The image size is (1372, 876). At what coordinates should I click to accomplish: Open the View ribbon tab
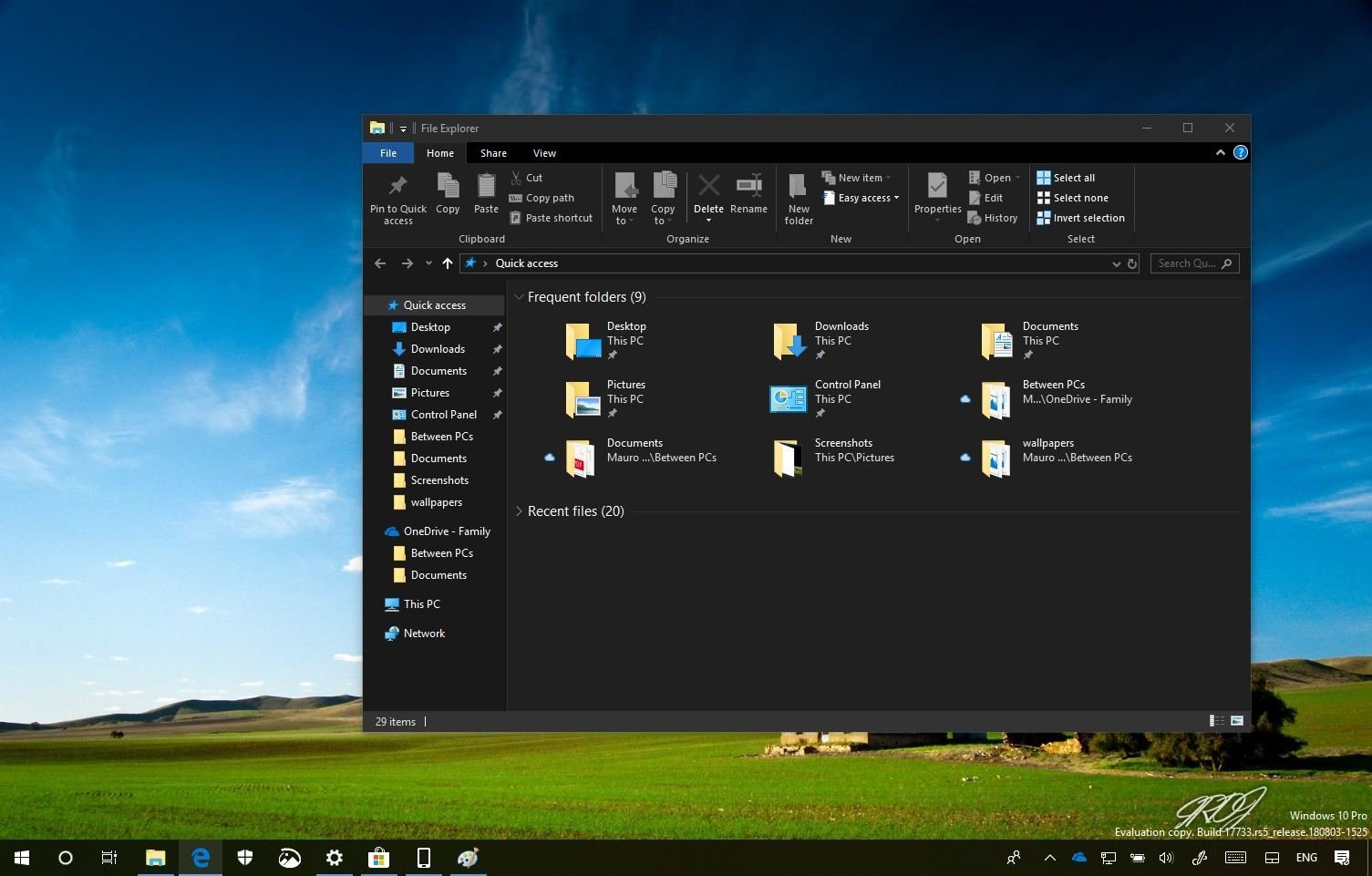tap(544, 153)
